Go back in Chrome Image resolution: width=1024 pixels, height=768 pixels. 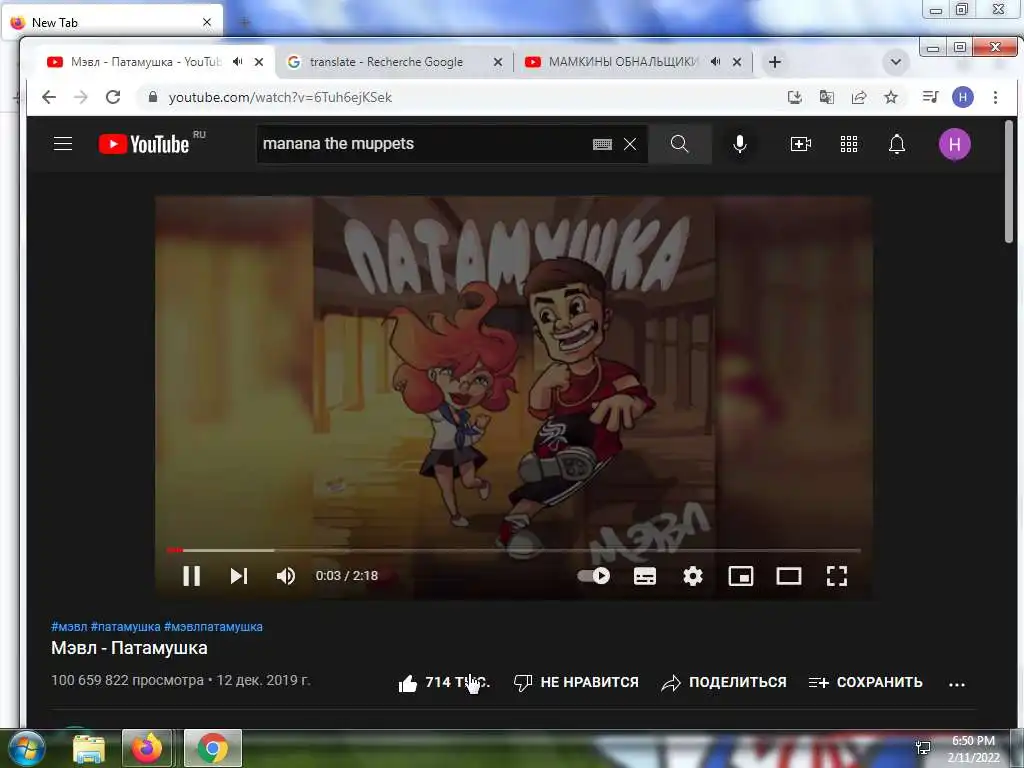[49, 97]
